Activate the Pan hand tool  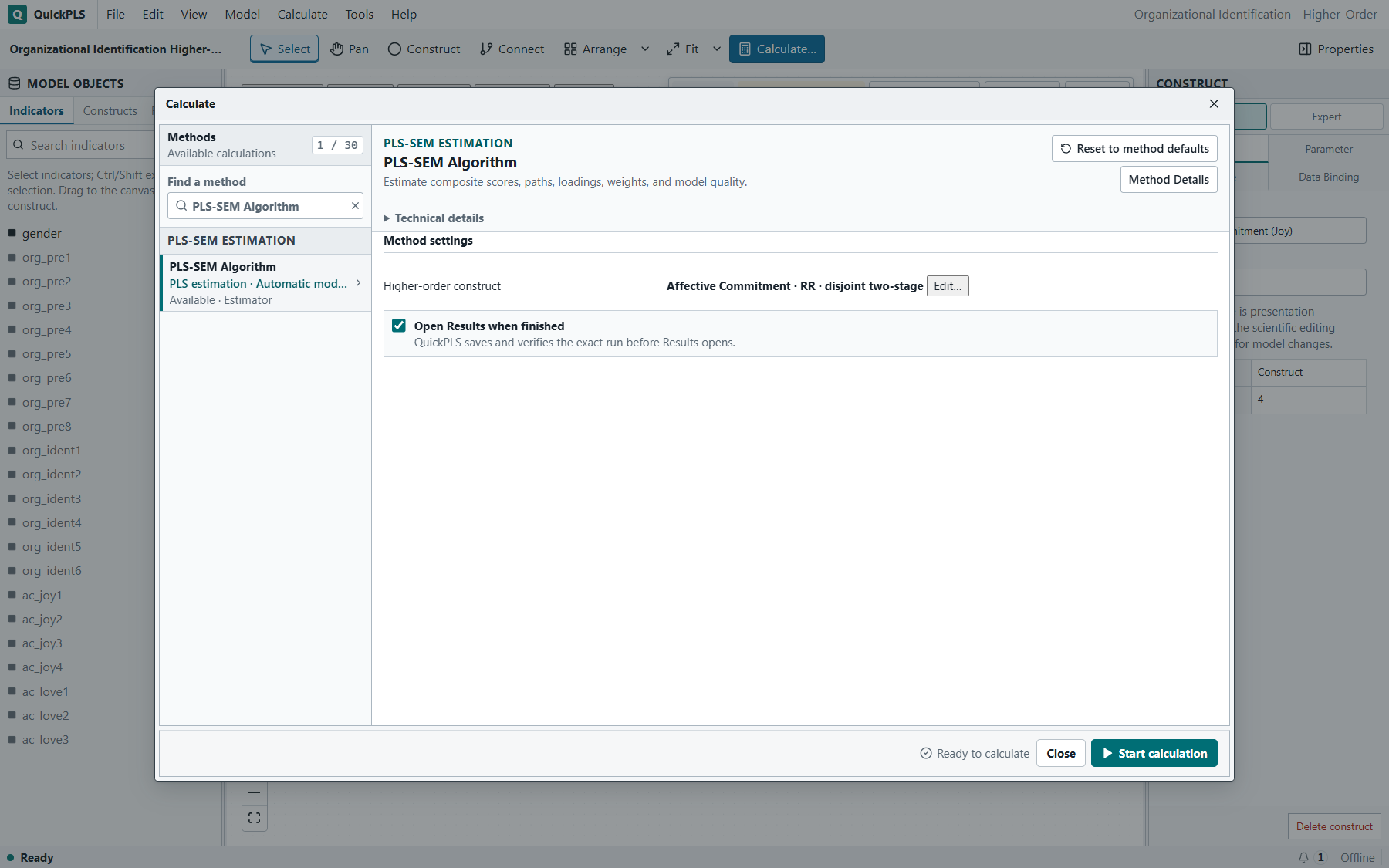click(x=350, y=49)
